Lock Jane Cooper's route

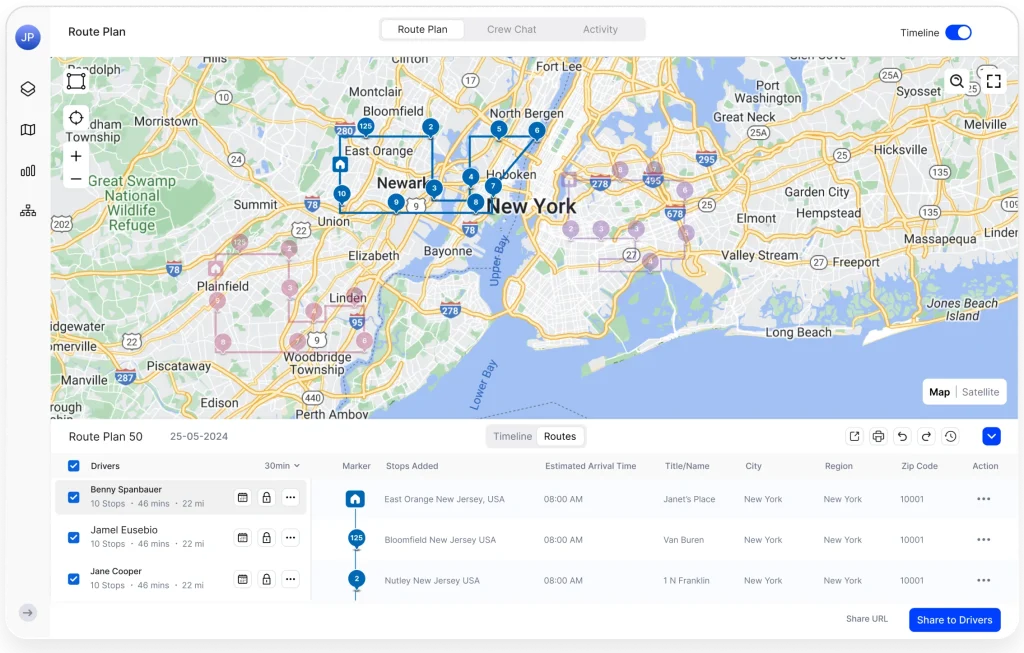tap(266, 579)
